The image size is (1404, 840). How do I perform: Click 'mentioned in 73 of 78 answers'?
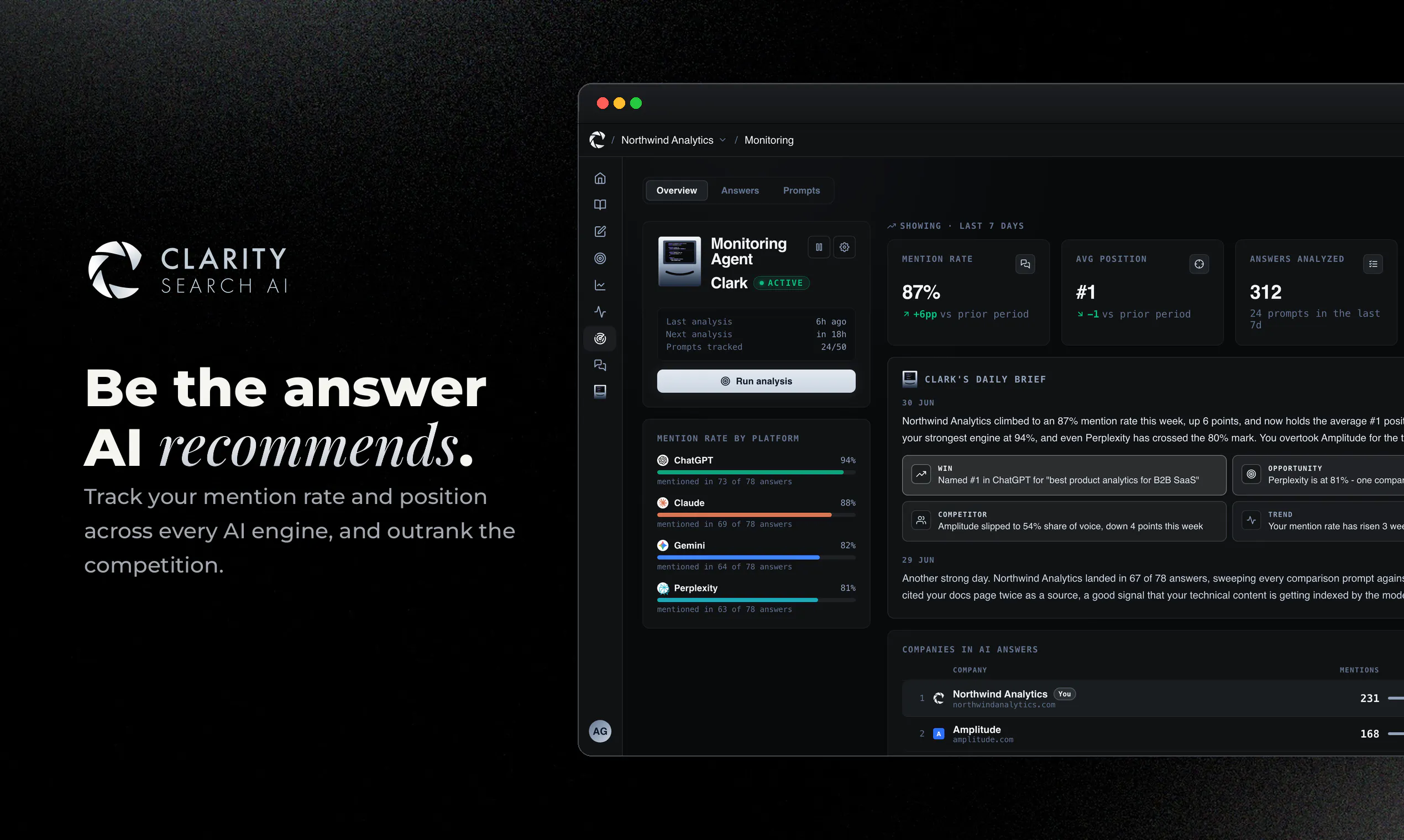coord(724,482)
